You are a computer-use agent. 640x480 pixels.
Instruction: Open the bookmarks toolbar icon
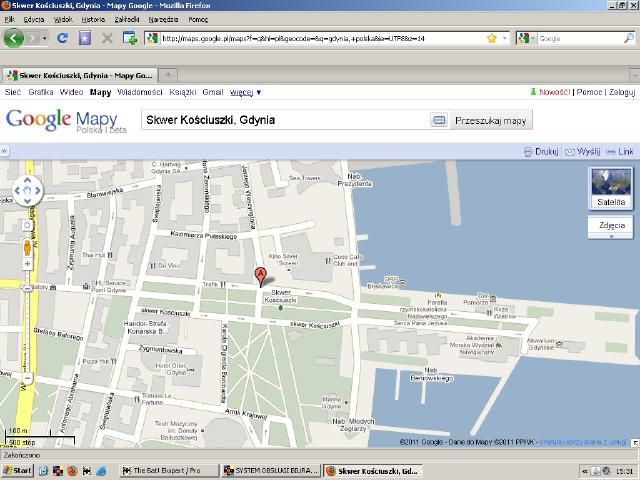click(x=84, y=38)
